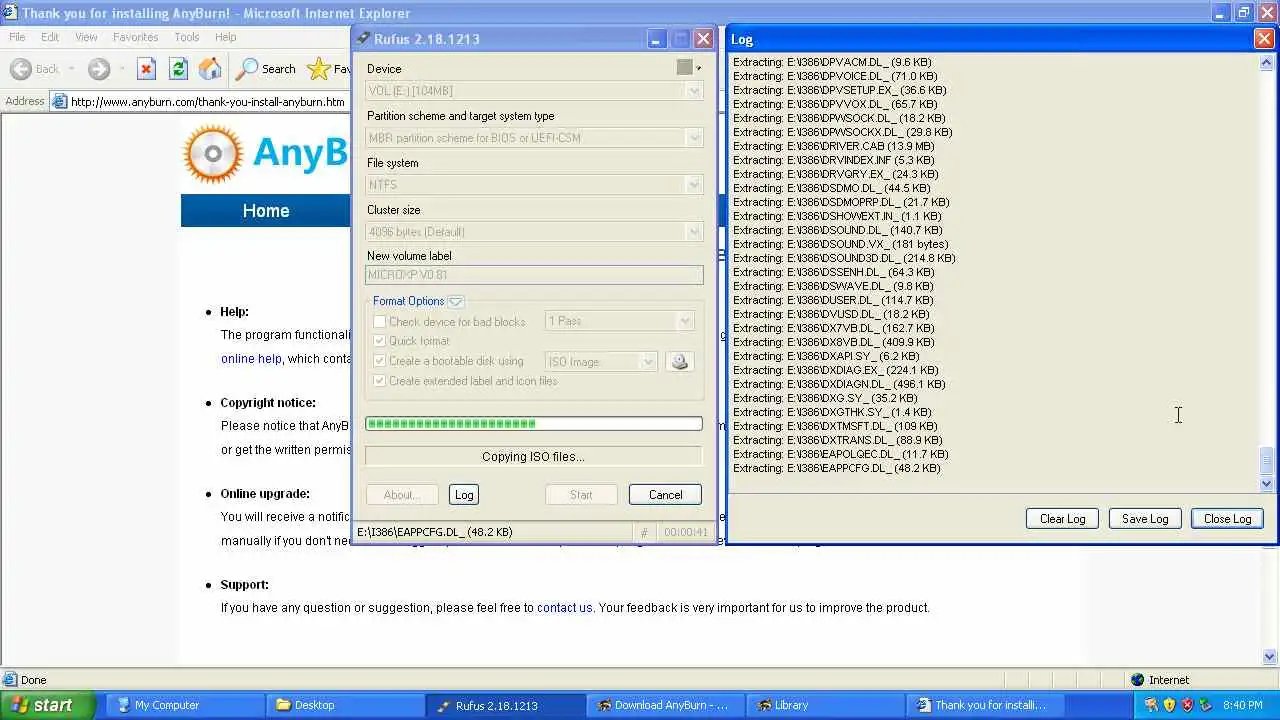Screen dimensions: 1280x720
Task: Click the page icon in the address bar
Action: pos(60,101)
